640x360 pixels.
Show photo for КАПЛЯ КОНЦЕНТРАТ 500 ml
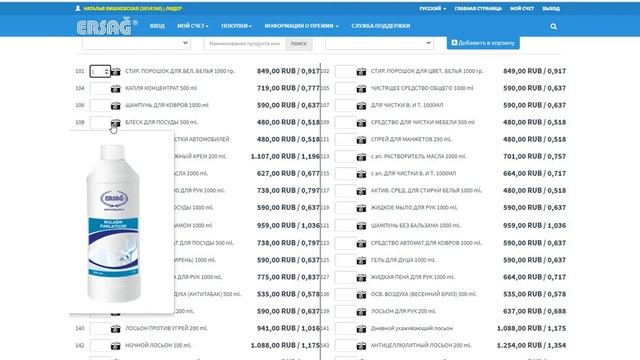(116, 89)
